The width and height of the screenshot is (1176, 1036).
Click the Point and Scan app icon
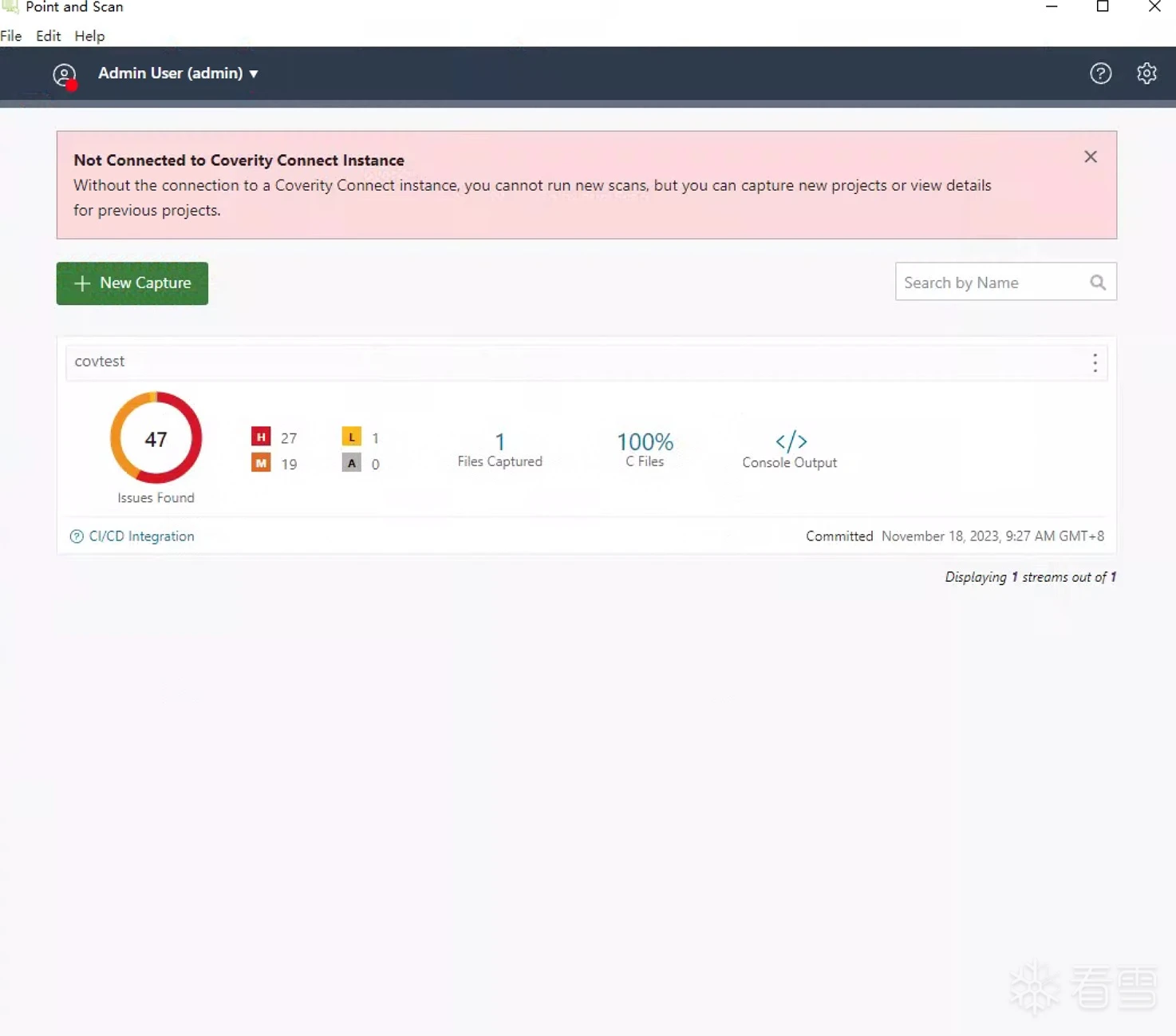point(10,7)
